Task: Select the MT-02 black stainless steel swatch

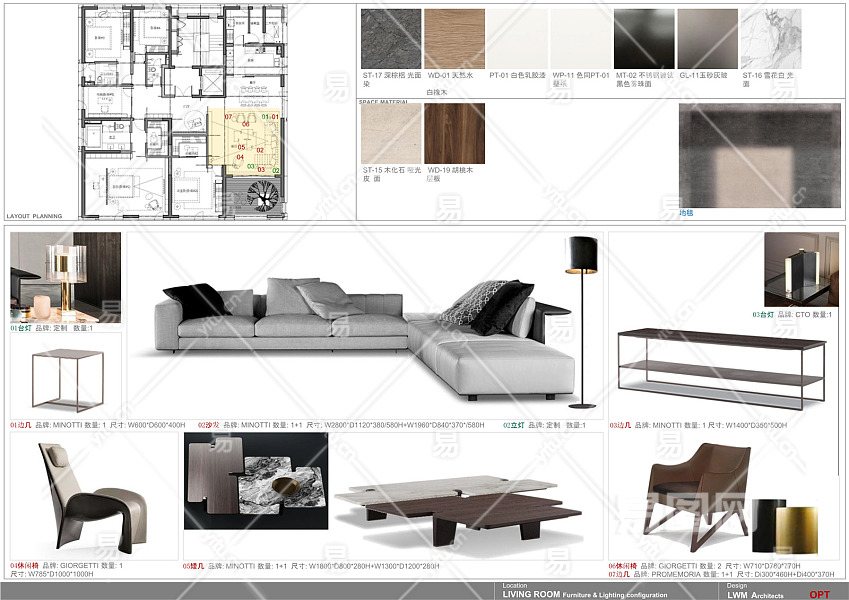Action: pyautogui.click(x=644, y=39)
